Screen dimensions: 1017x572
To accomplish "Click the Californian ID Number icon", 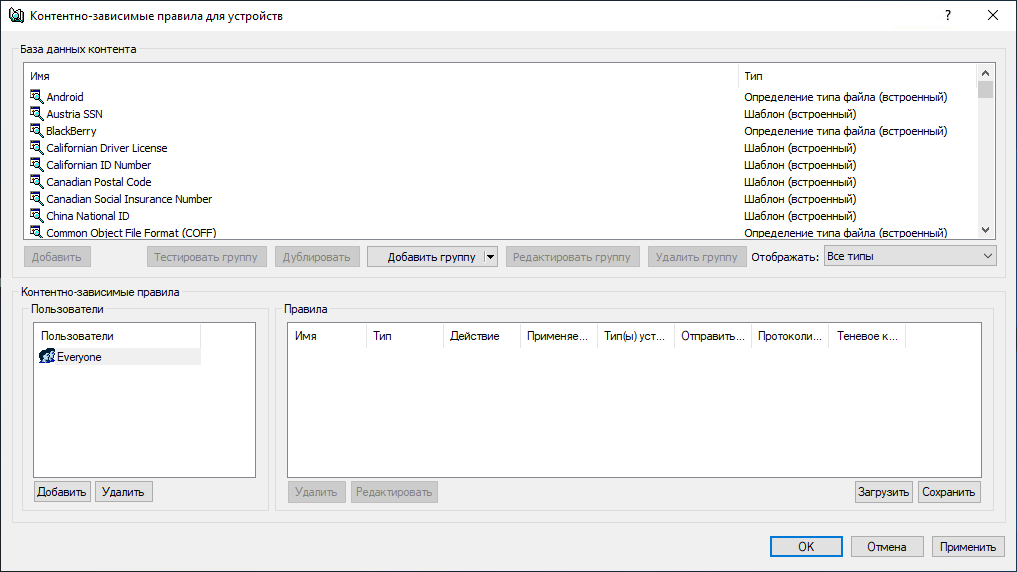I will click(x=36, y=164).
